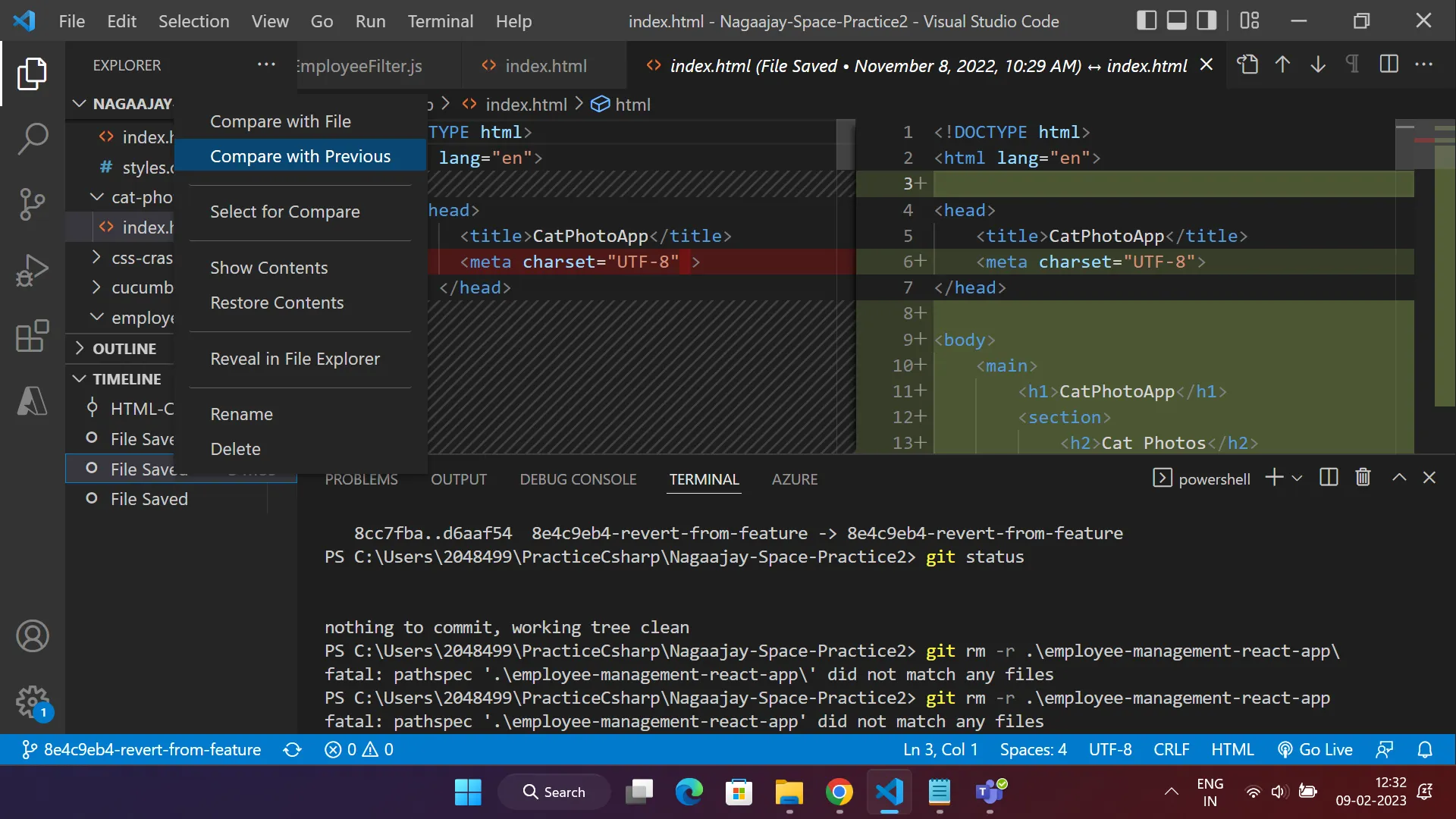Click Go Live in status bar
The height and width of the screenshot is (819, 1456).
coord(1315,750)
